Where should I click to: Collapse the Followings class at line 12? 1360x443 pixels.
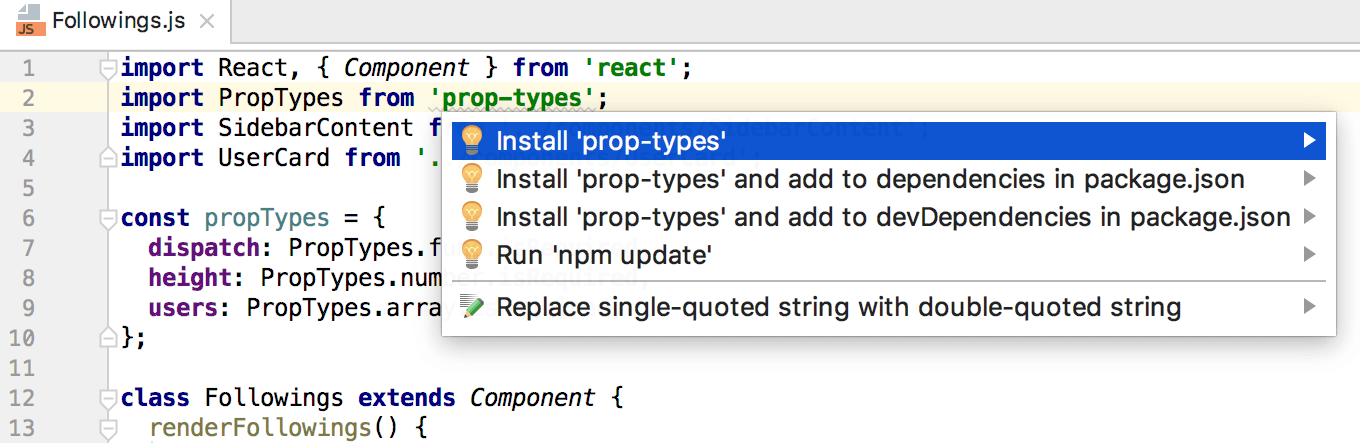108,398
